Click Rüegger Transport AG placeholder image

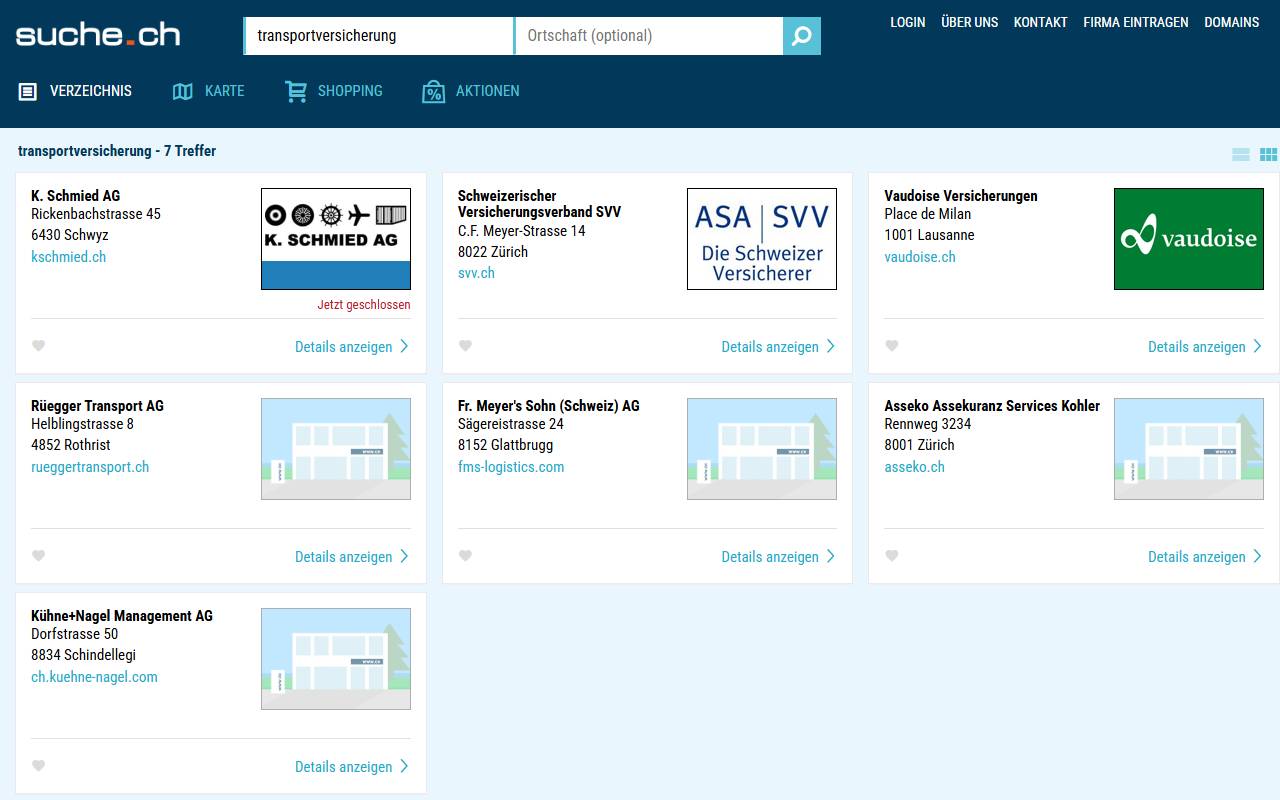336,449
